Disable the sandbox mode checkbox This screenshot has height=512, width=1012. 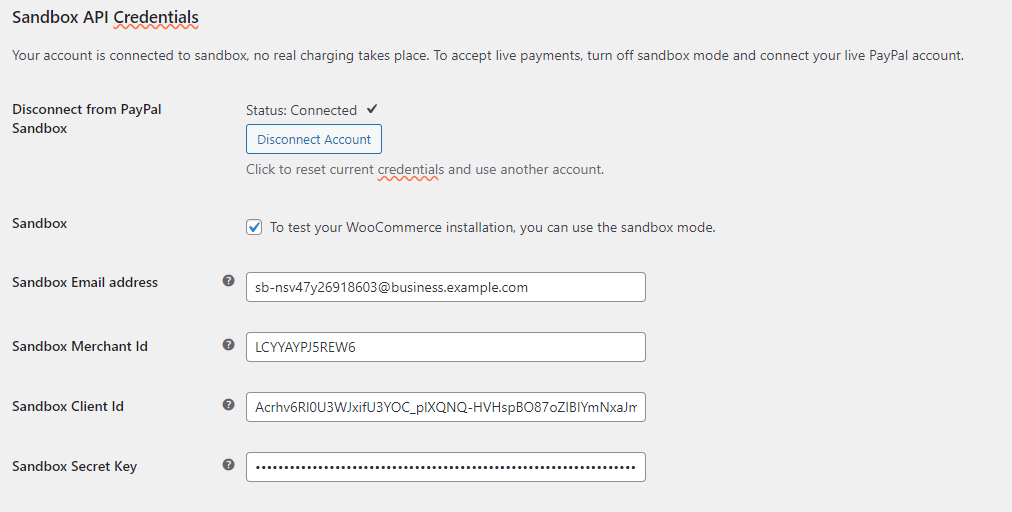click(254, 227)
